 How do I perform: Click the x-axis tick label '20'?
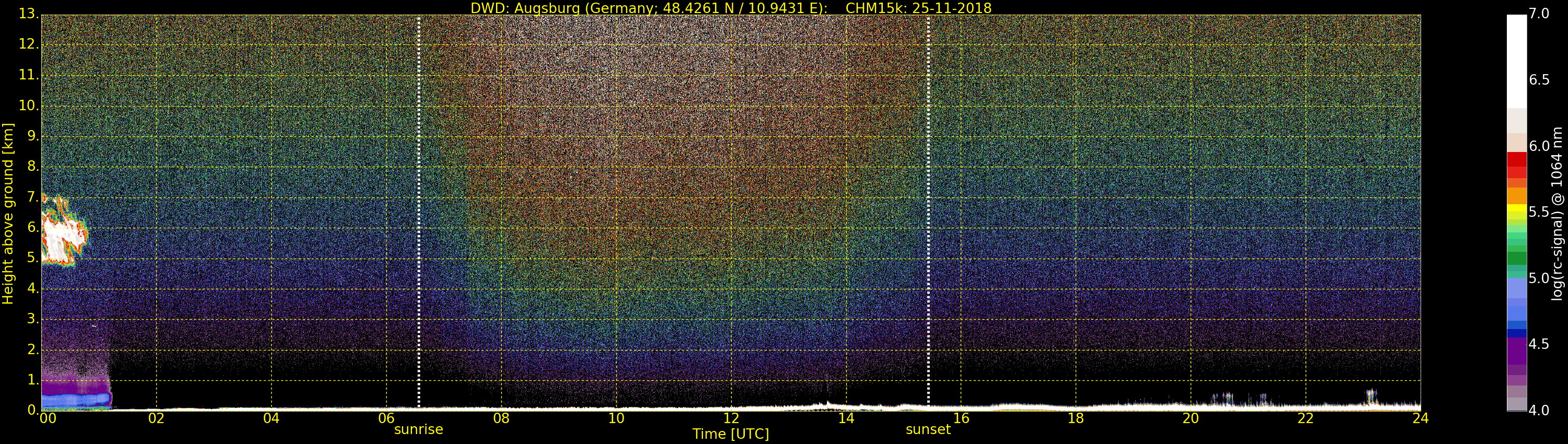tap(1191, 418)
